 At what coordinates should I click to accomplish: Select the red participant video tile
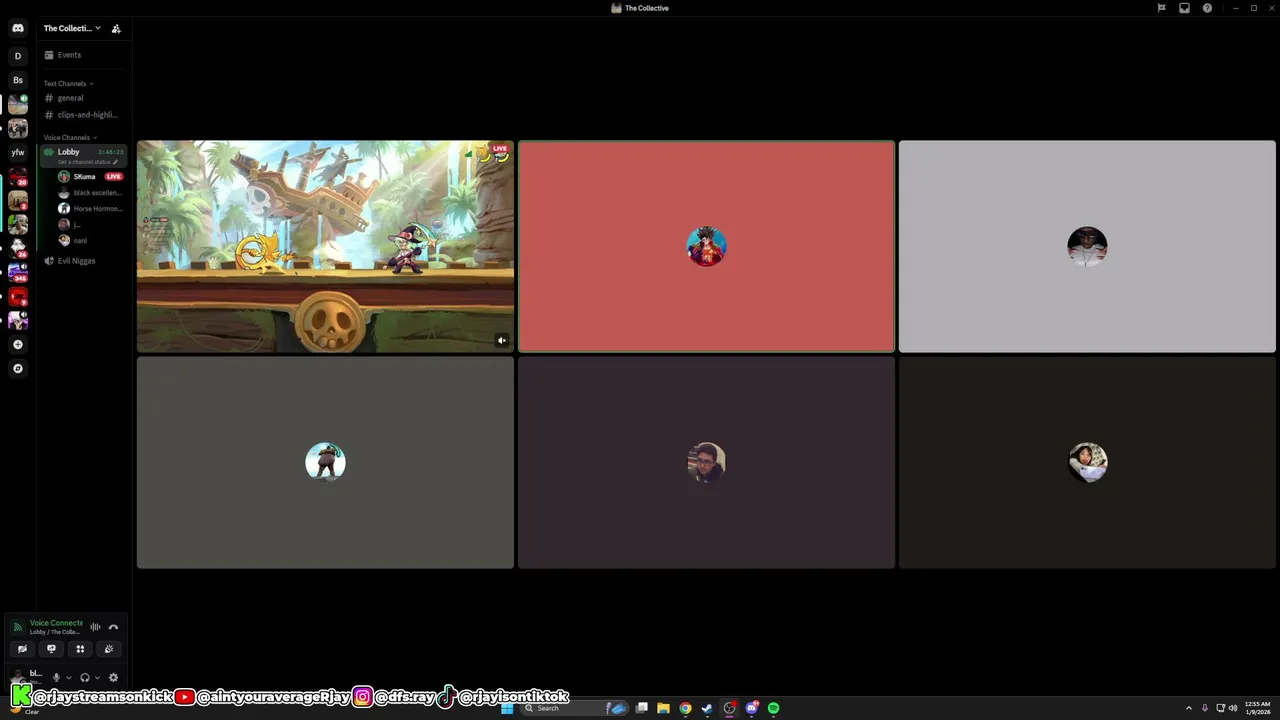pyautogui.click(x=706, y=247)
